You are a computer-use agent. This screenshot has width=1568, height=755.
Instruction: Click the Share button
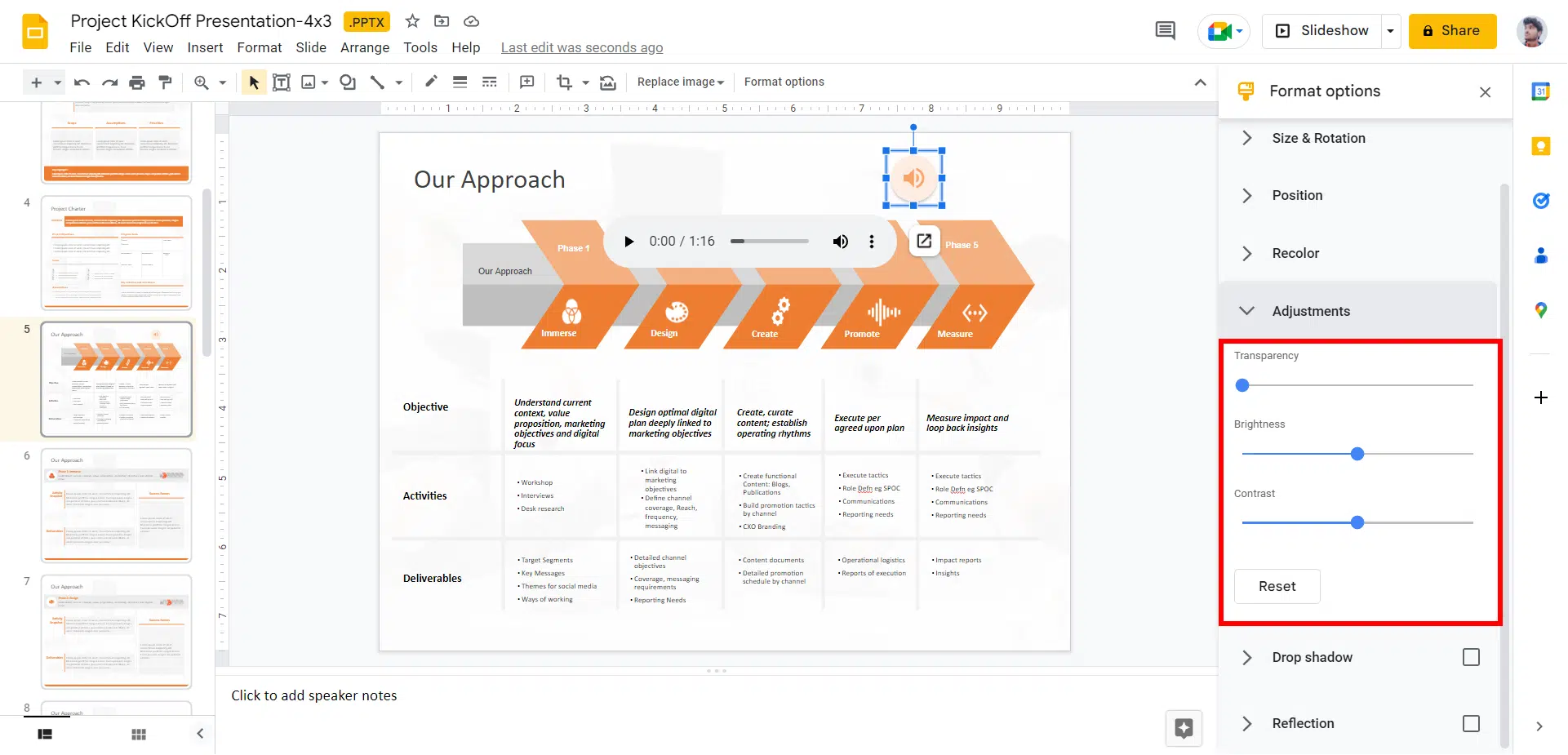pyautogui.click(x=1451, y=31)
